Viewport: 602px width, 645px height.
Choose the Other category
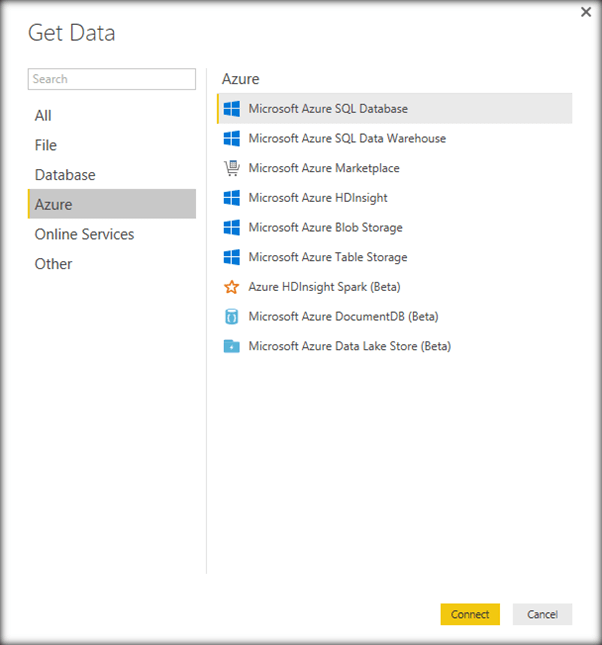click(54, 264)
